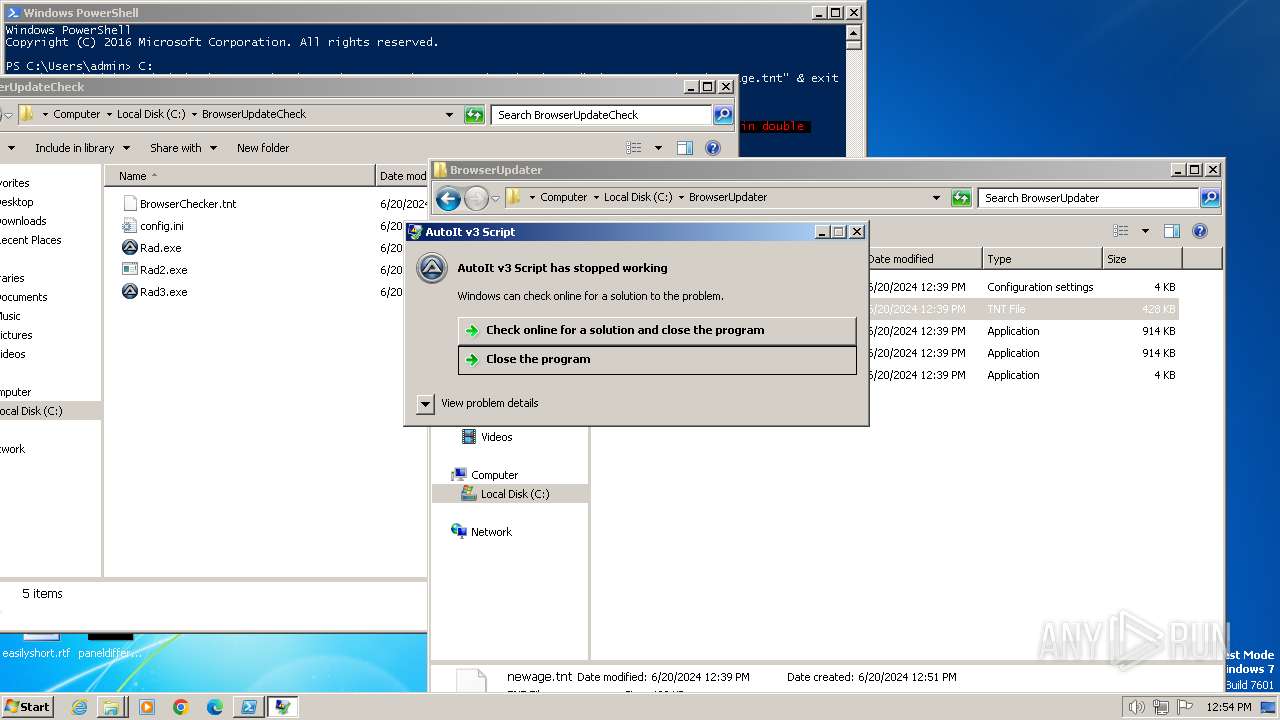Open view options dropdown arrow in BrowserUpdateCheck
This screenshot has width=1280, height=720.
[658, 148]
